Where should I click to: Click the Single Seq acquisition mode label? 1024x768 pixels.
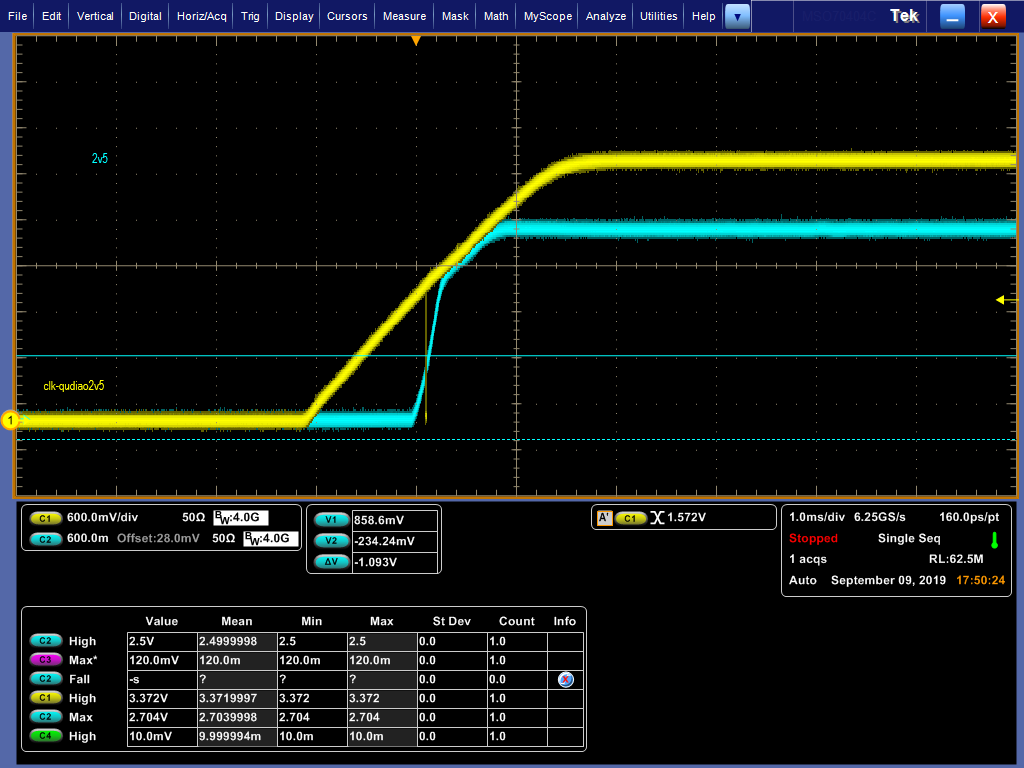click(909, 539)
